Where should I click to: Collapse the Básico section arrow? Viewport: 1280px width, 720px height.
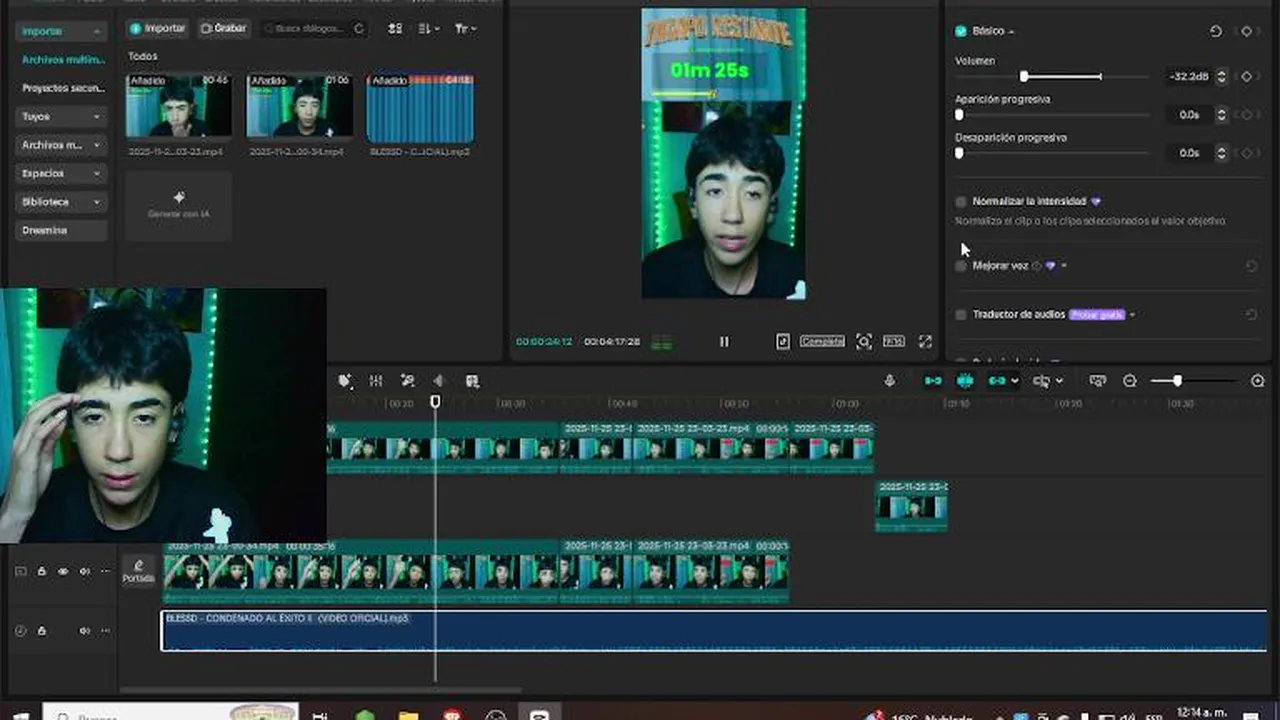(x=1011, y=32)
